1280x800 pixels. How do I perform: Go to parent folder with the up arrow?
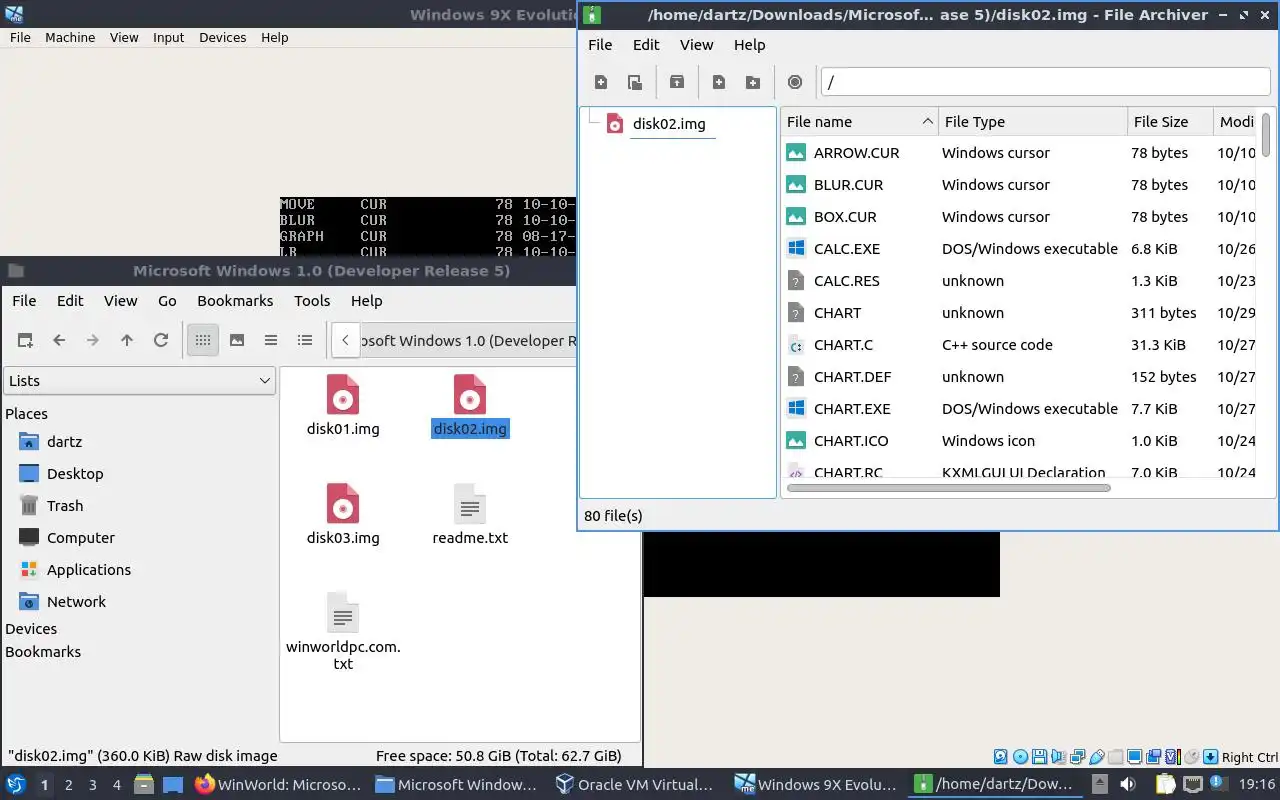[x=127, y=340]
